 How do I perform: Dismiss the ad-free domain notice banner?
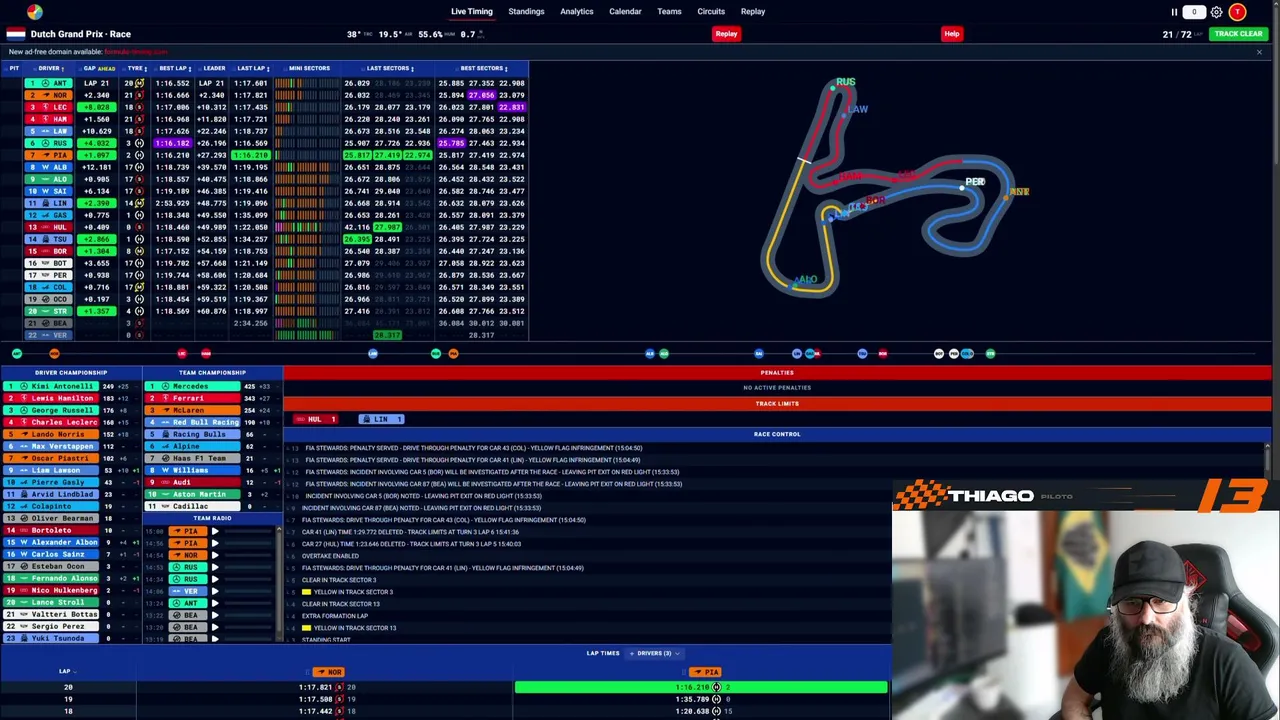pos(1259,52)
